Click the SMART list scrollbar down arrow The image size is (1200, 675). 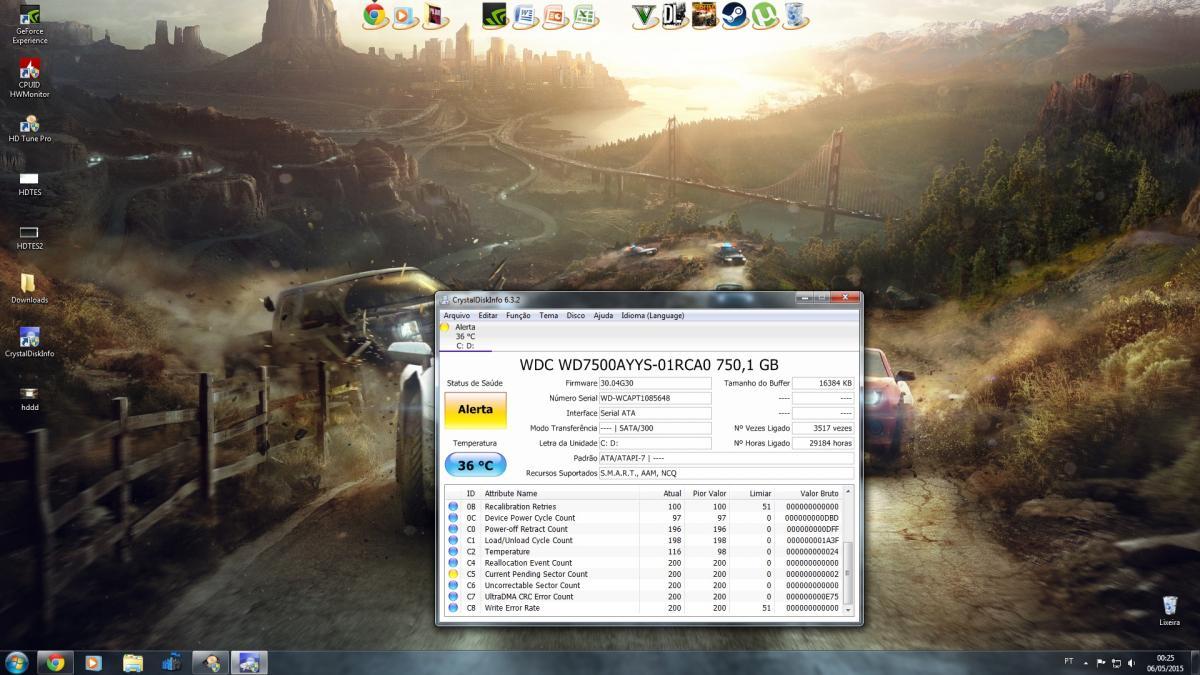[x=849, y=609]
